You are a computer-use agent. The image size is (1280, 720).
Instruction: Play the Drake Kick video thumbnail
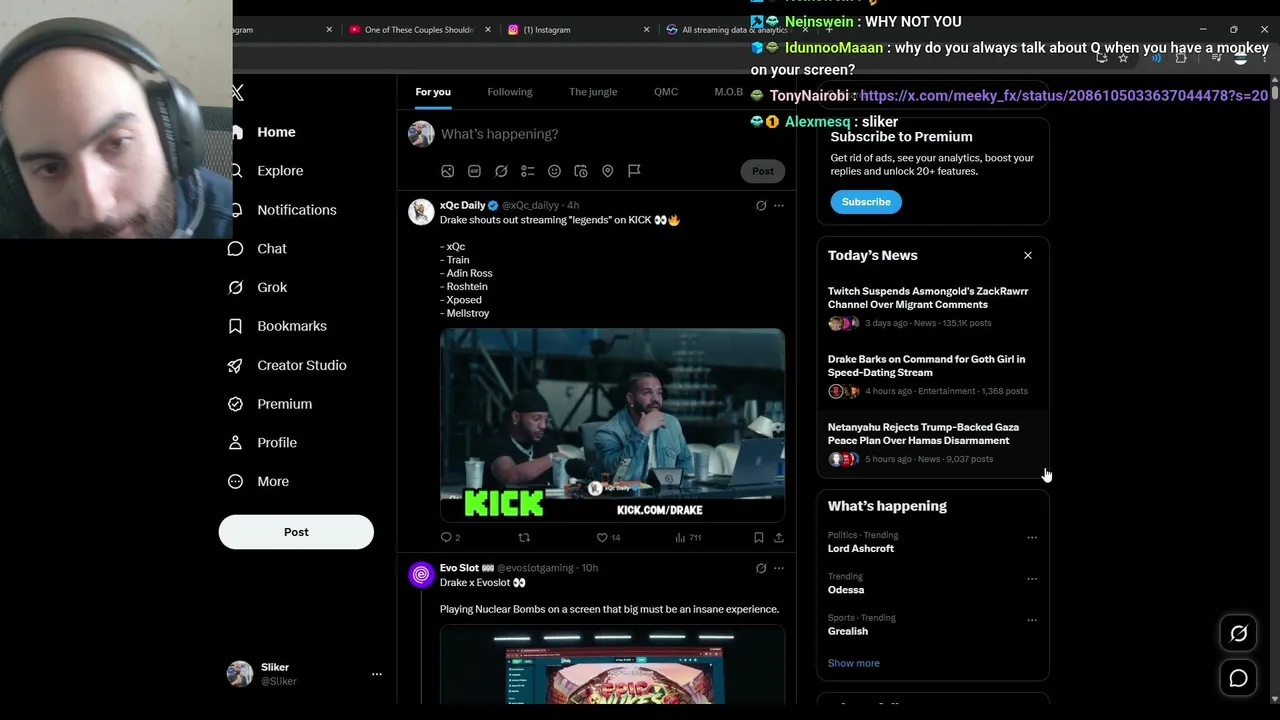612,425
